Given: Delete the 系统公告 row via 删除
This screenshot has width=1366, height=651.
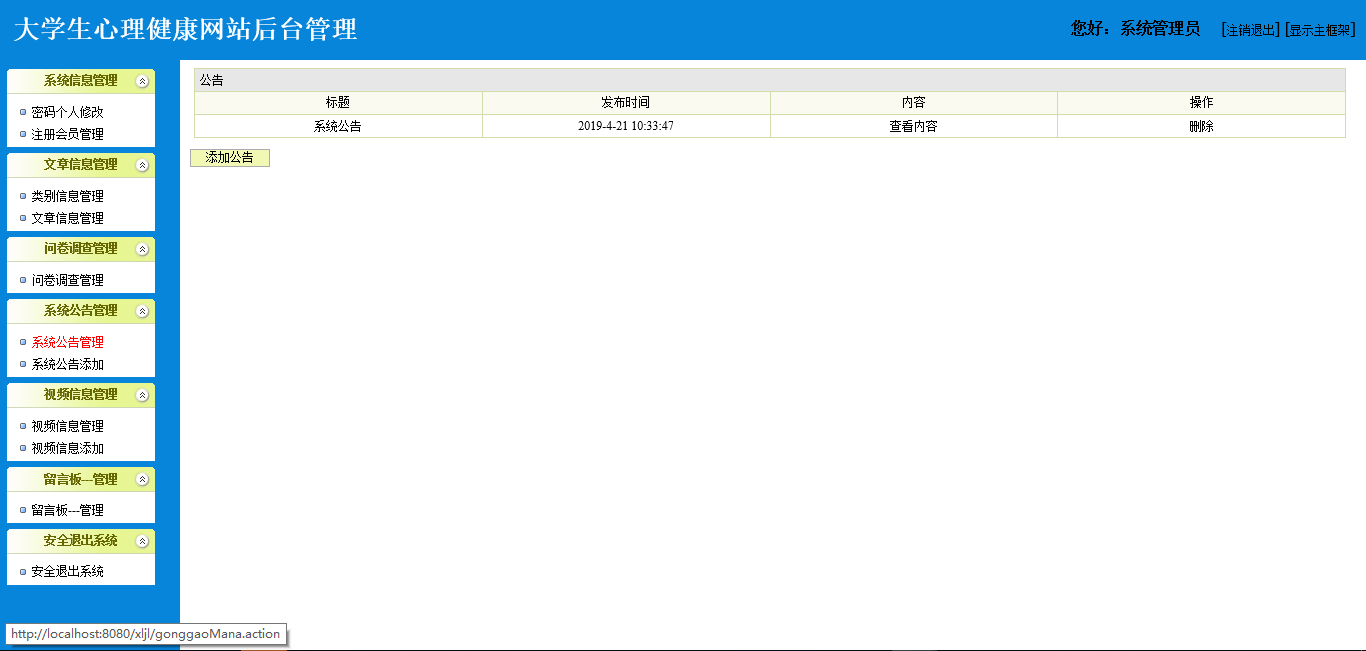Looking at the screenshot, I should [x=1202, y=127].
